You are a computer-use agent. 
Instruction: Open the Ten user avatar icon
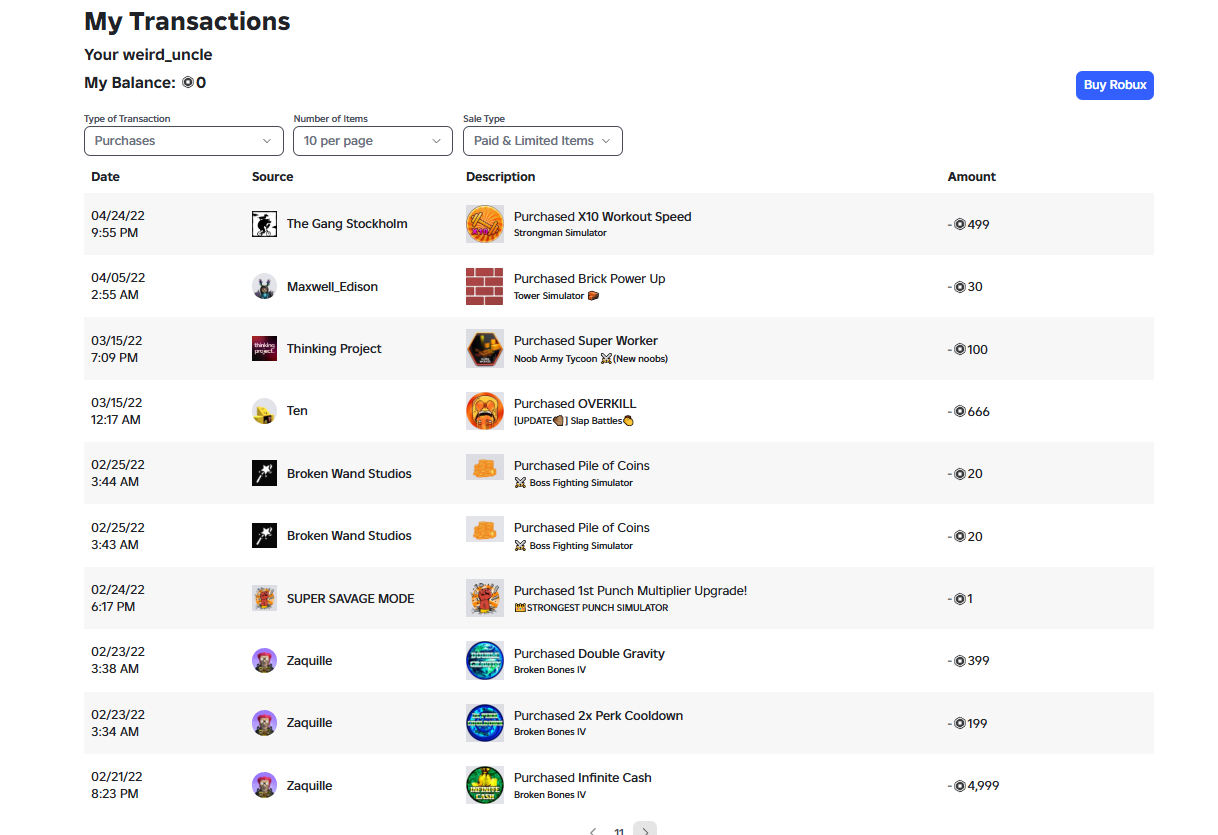point(264,411)
